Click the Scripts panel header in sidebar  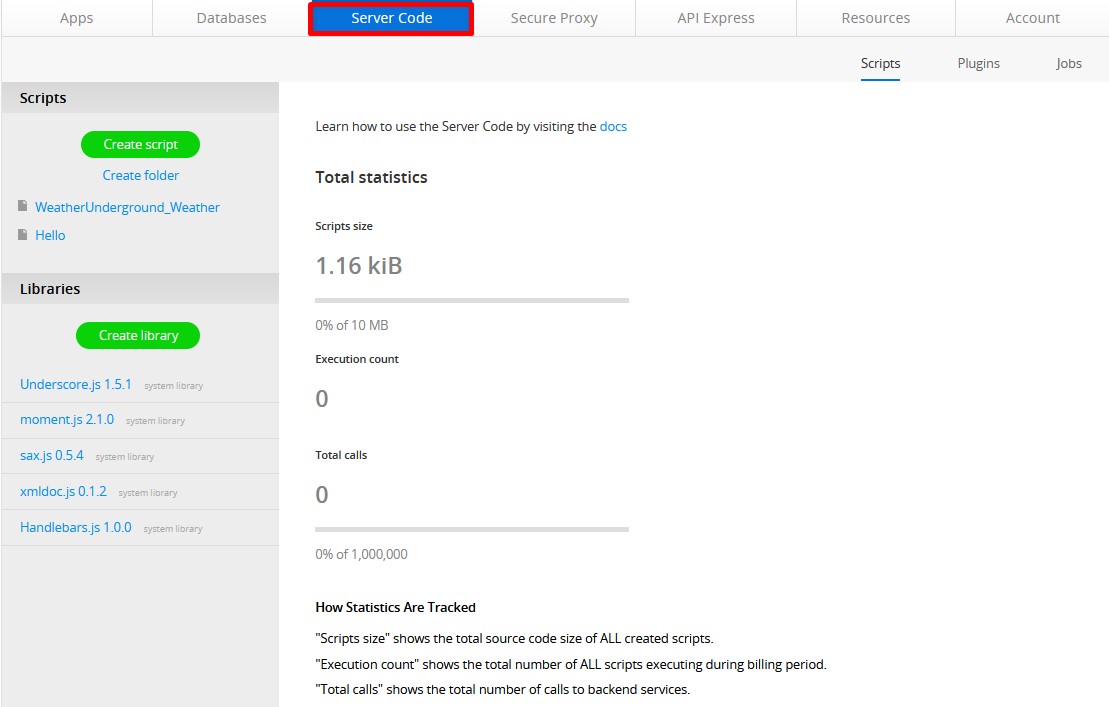click(x=140, y=98)
